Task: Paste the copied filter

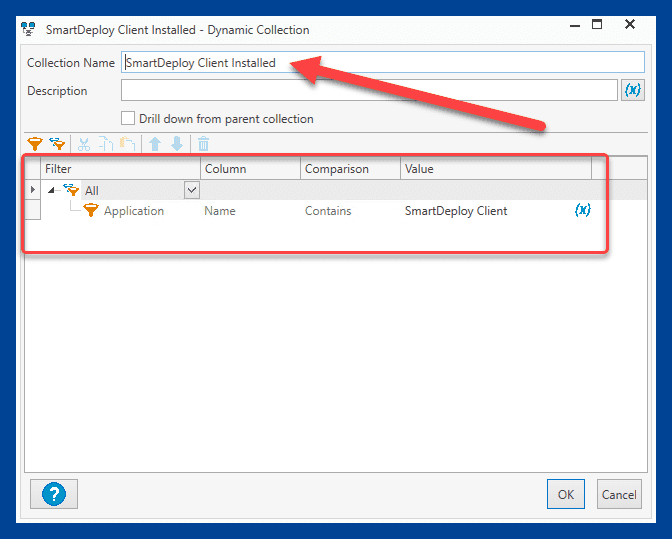Action: tap(128, 144)
